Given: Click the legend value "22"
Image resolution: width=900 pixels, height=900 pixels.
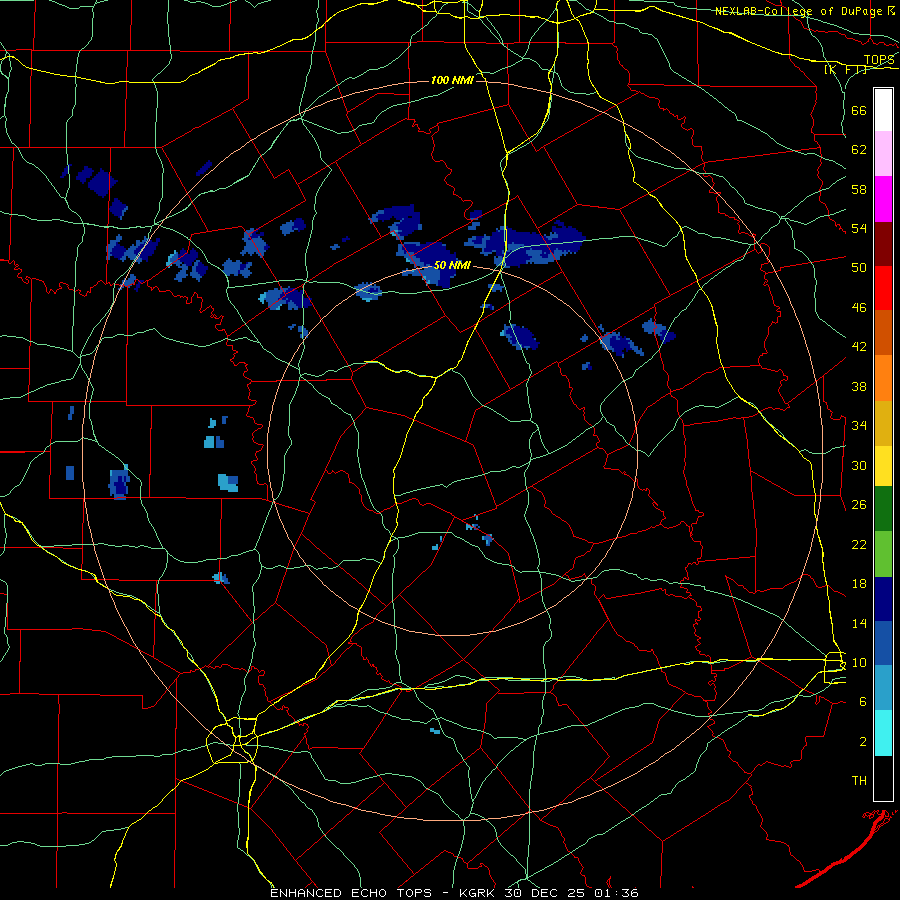Looking at the screenshot, I should coord(859,544).
